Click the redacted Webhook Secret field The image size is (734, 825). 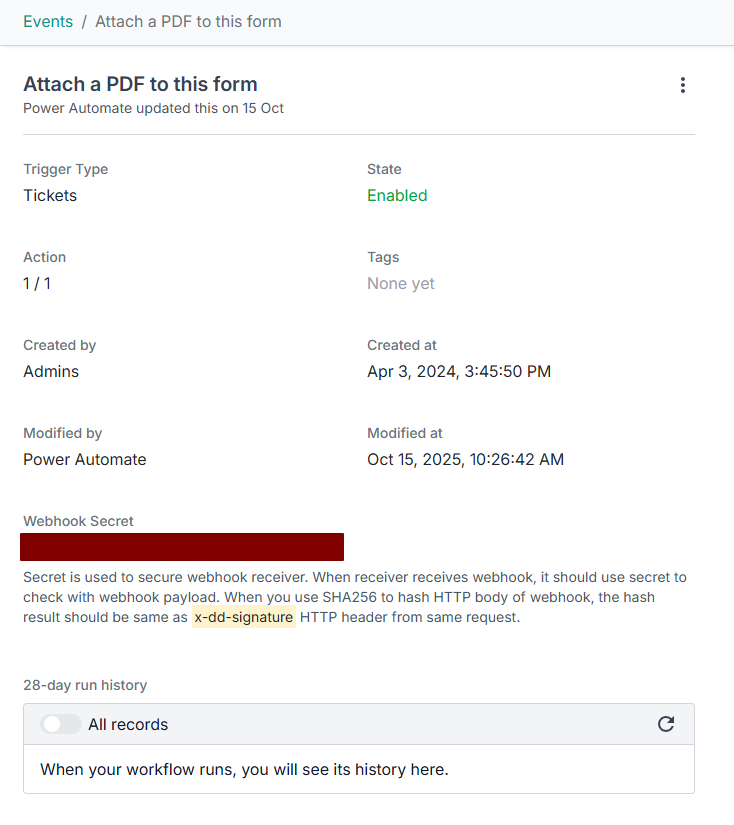click(182, 547)
